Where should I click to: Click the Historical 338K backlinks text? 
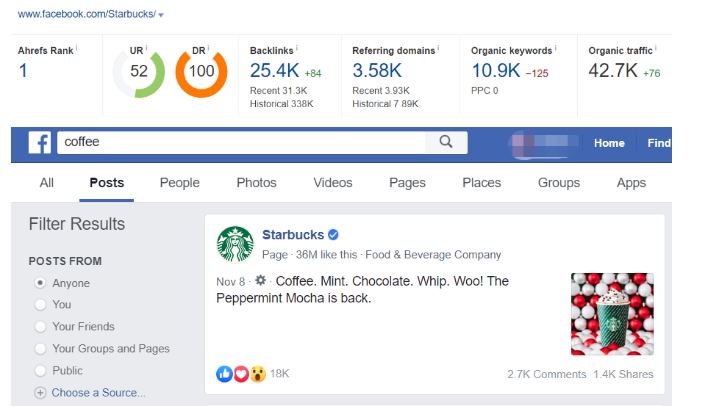[x=282, y=104]
